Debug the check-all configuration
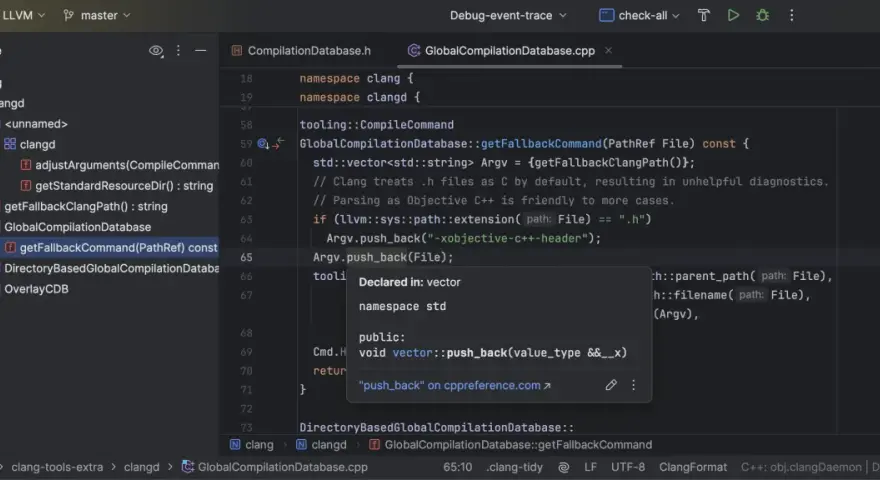The image size is (880, 480). (x=762, y=16)
